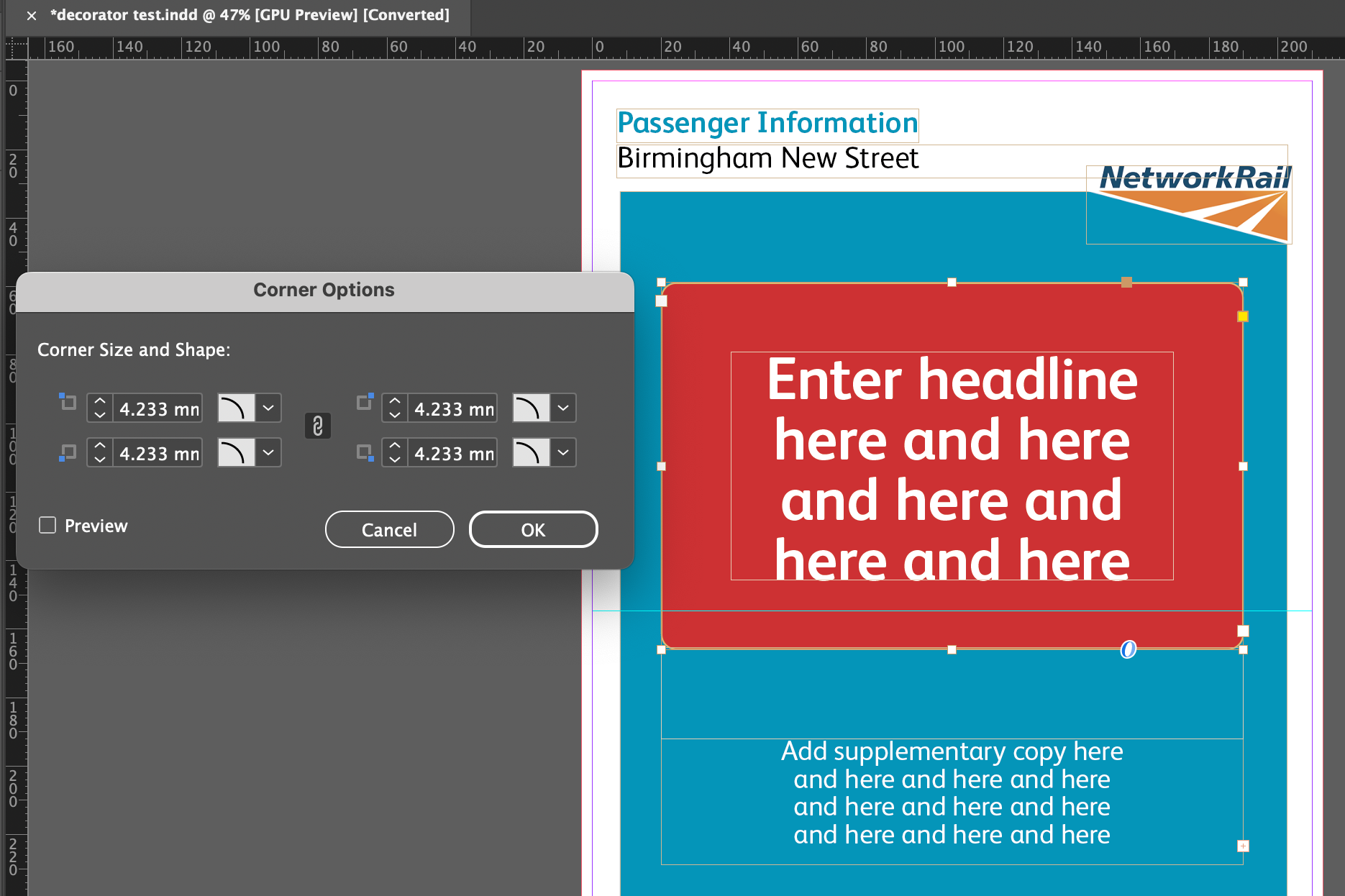Click the bottom-left corner shape preview icon
Image resolution: width=1345 pixels, height=896 pixels.
[236, 452]
